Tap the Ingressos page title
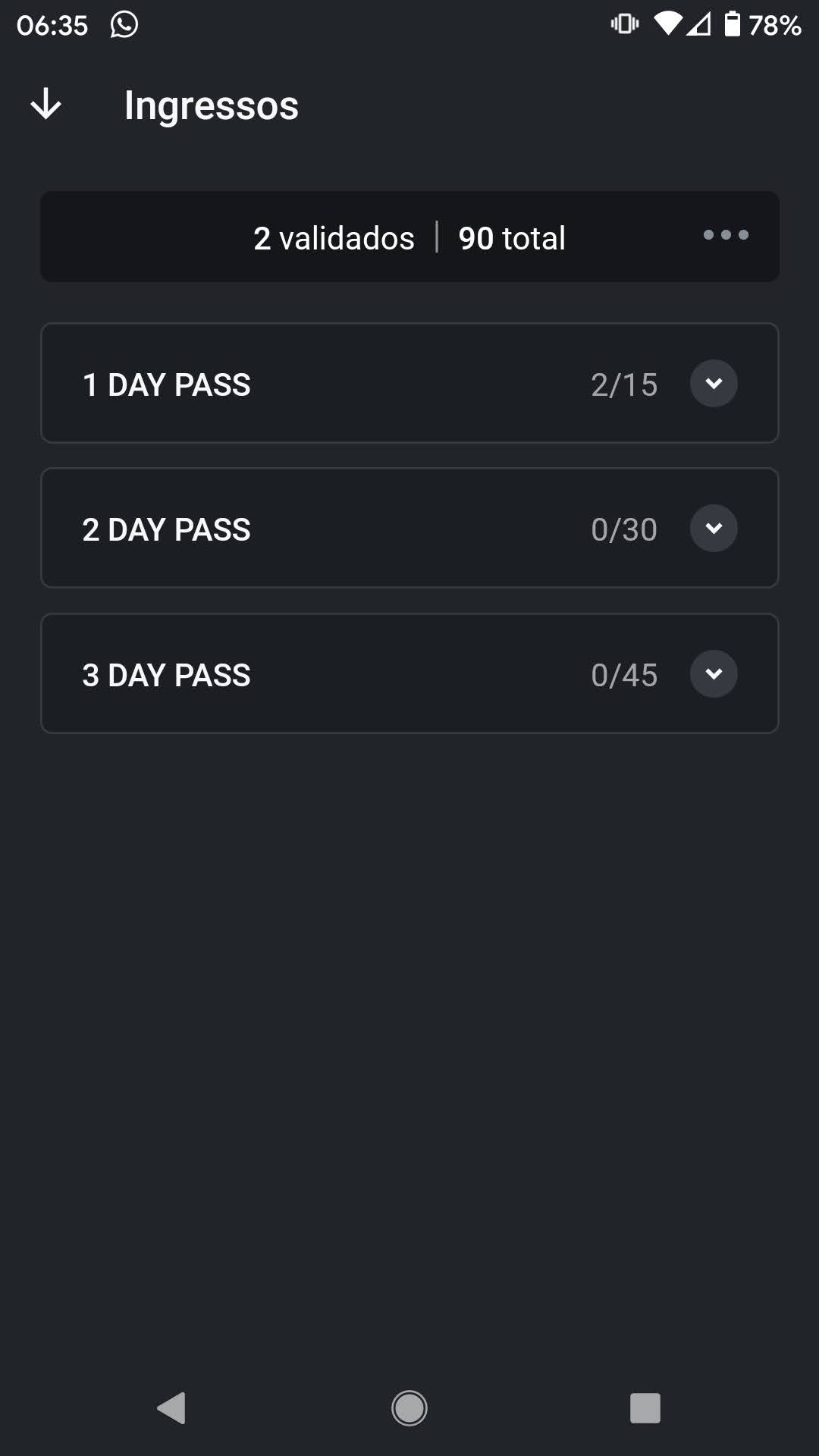The image size is (819, 1456). (x=212, y=105)
